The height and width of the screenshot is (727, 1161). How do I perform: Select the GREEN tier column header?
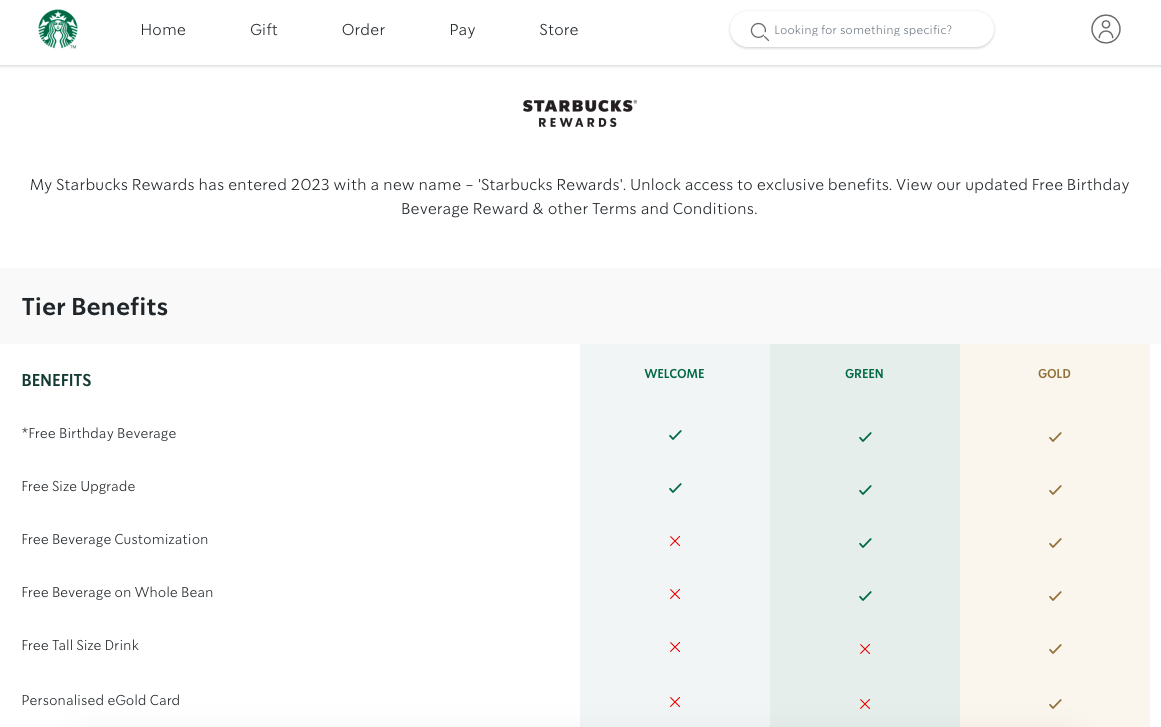(864, 374)
